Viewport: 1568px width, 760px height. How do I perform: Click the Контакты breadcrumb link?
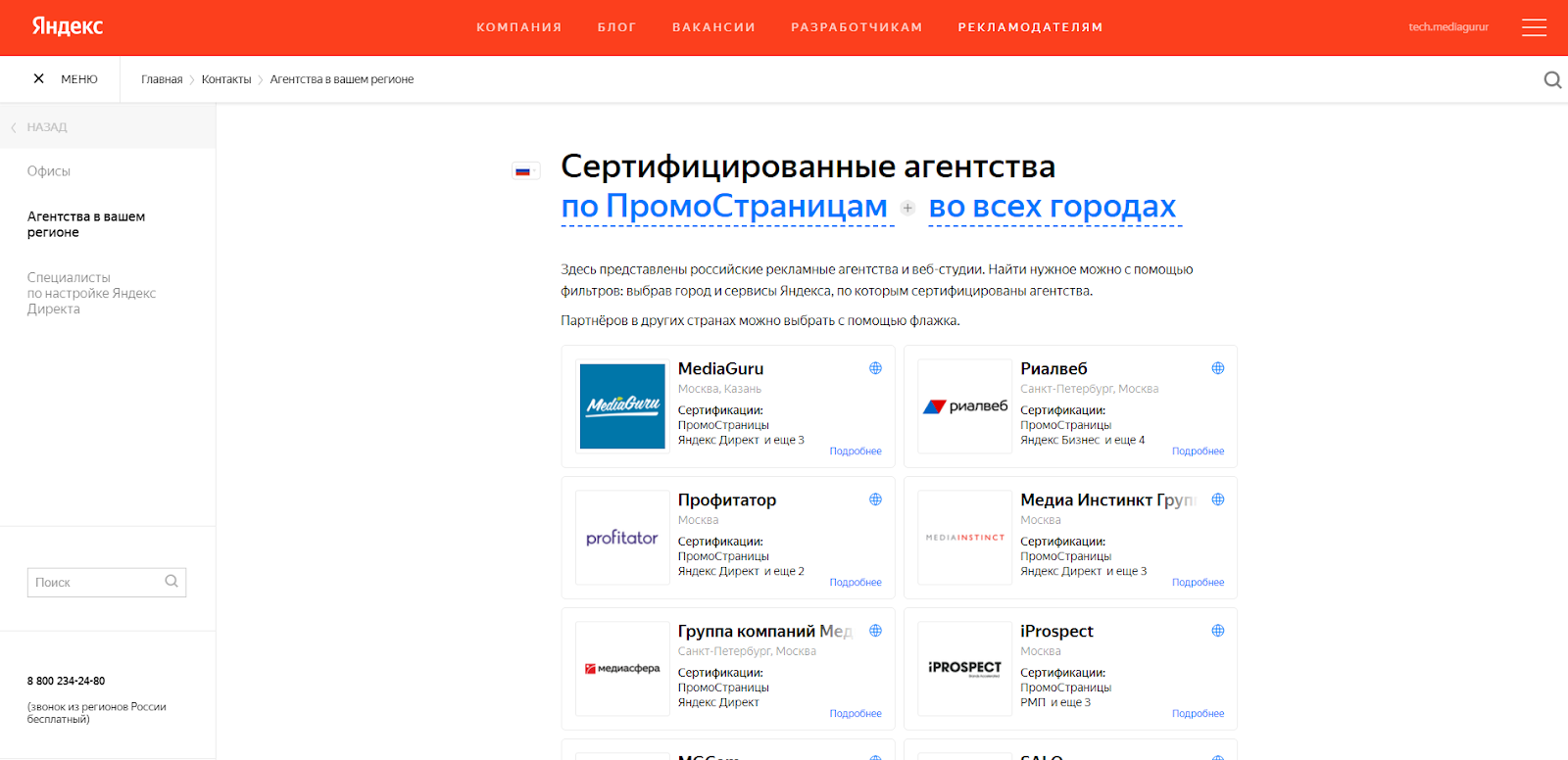(x=226, y=79)
